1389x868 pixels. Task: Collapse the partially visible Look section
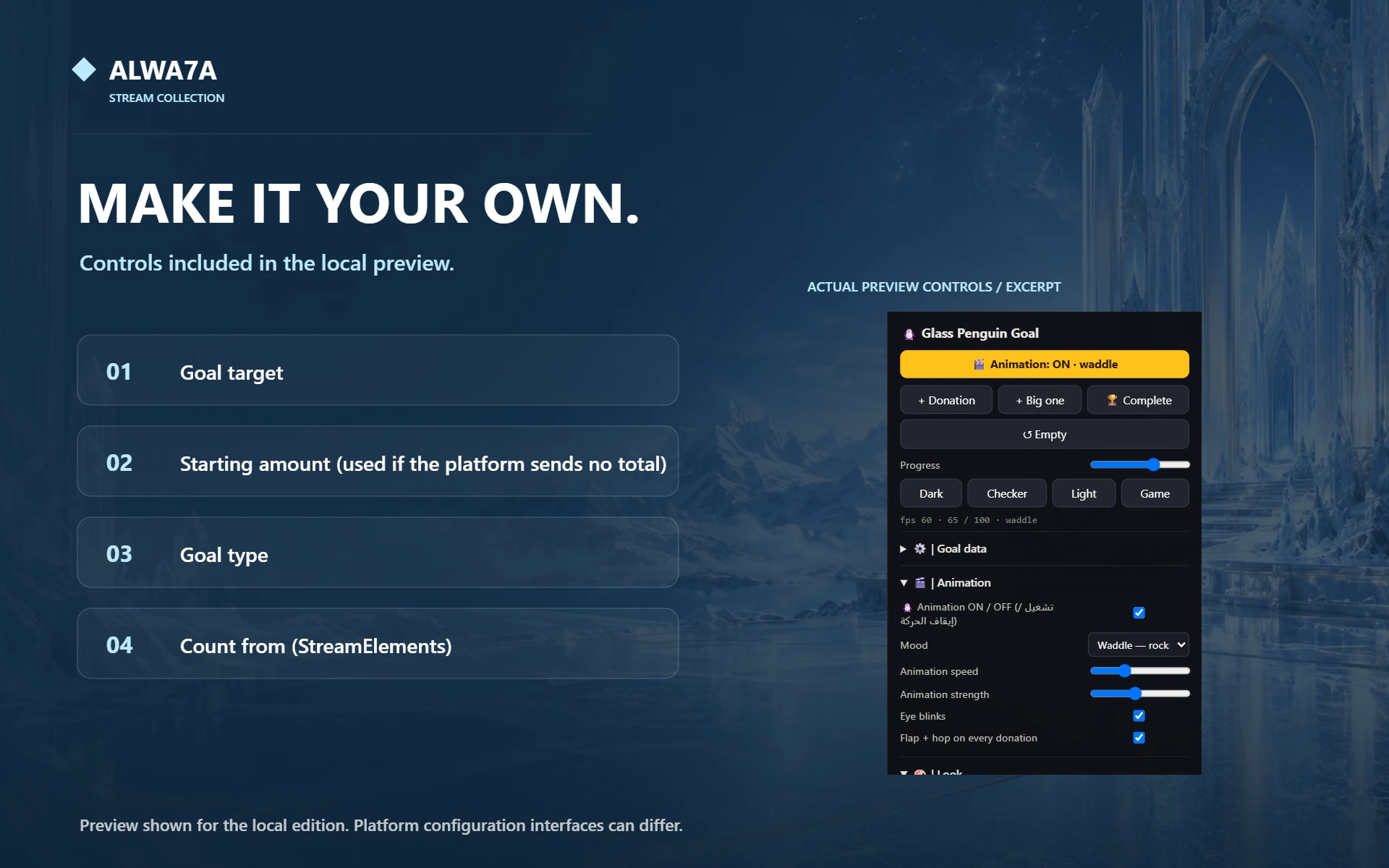[904, 772]
